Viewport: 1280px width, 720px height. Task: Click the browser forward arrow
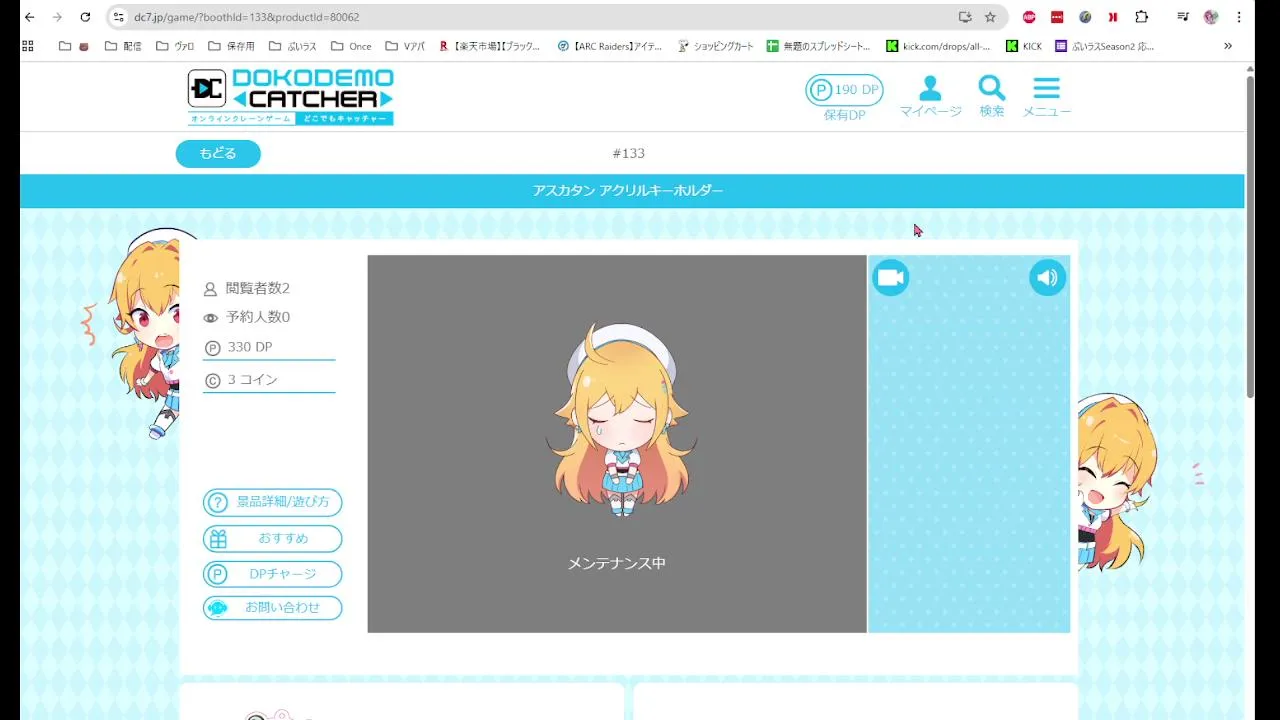click(57, 17)
